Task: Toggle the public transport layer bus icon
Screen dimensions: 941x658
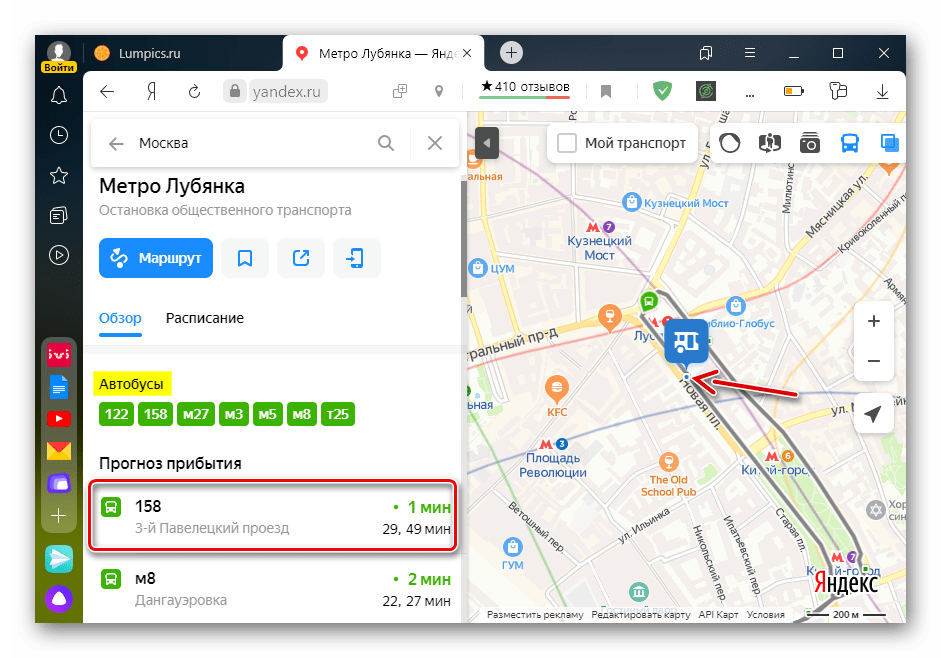Action: [849, 143]
